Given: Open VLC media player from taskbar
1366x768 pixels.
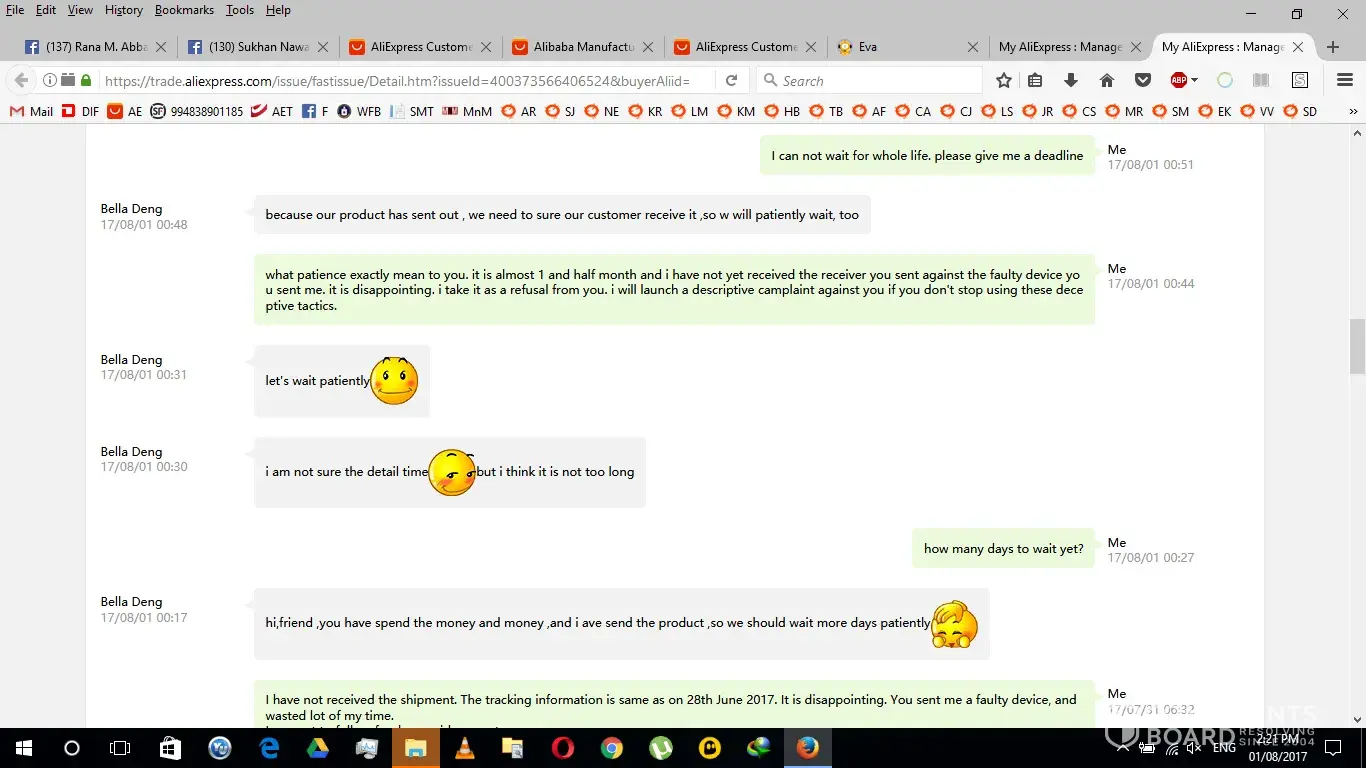Looking at the screenshot, I should [x=465, y=748].
